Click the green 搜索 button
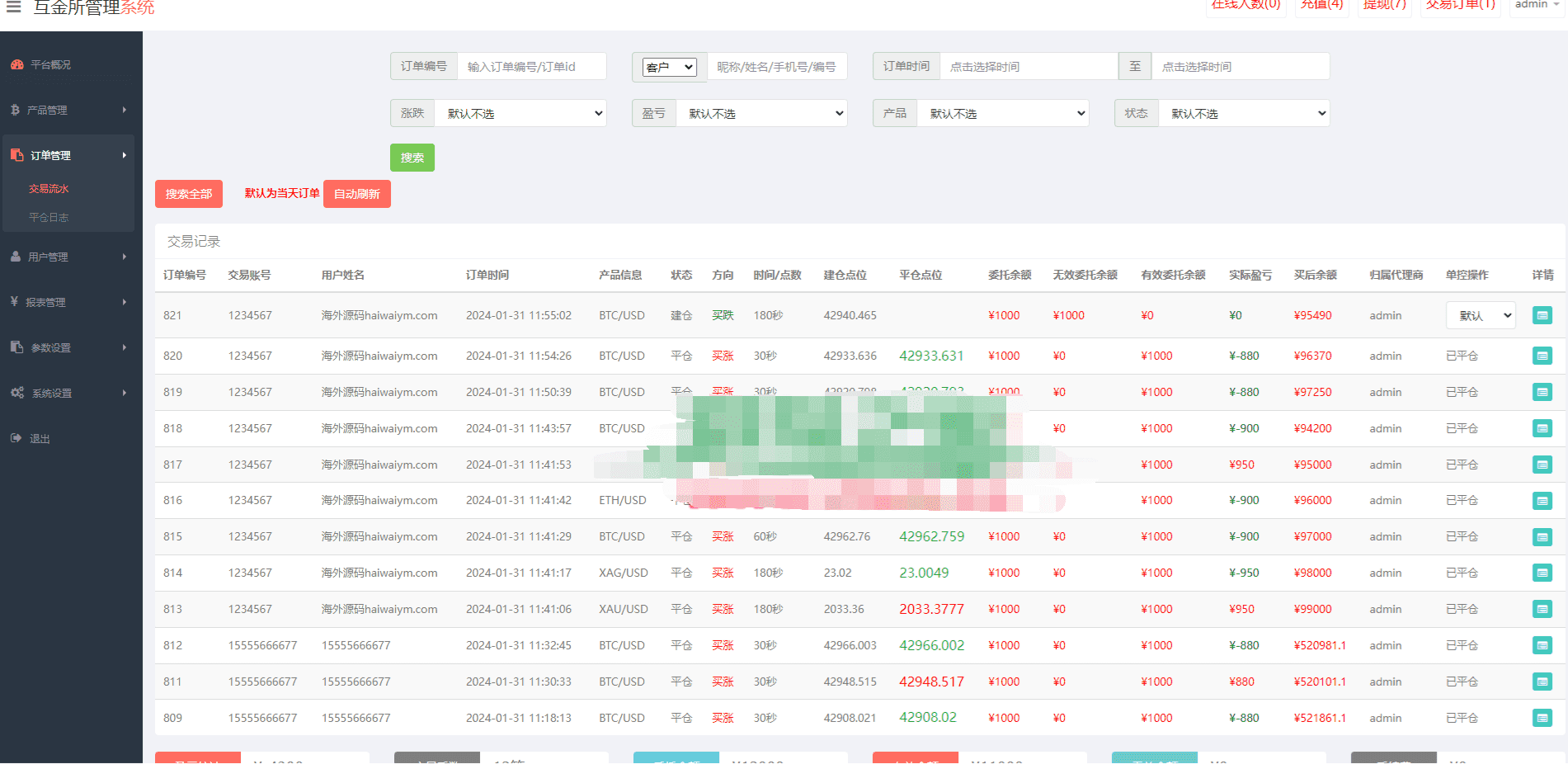 (412, 158)
